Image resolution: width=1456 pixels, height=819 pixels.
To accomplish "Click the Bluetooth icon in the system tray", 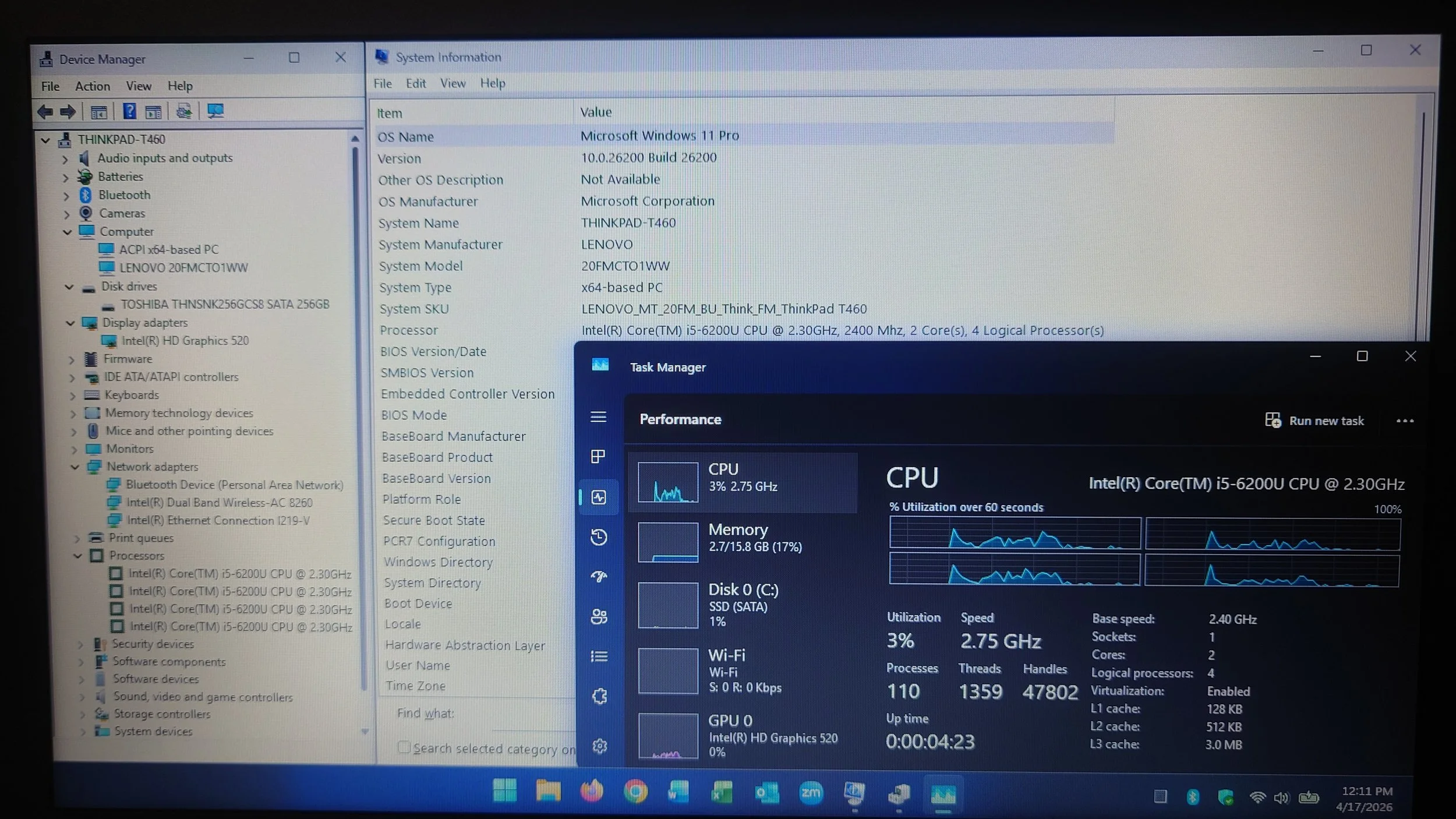I will point(1193,797).
